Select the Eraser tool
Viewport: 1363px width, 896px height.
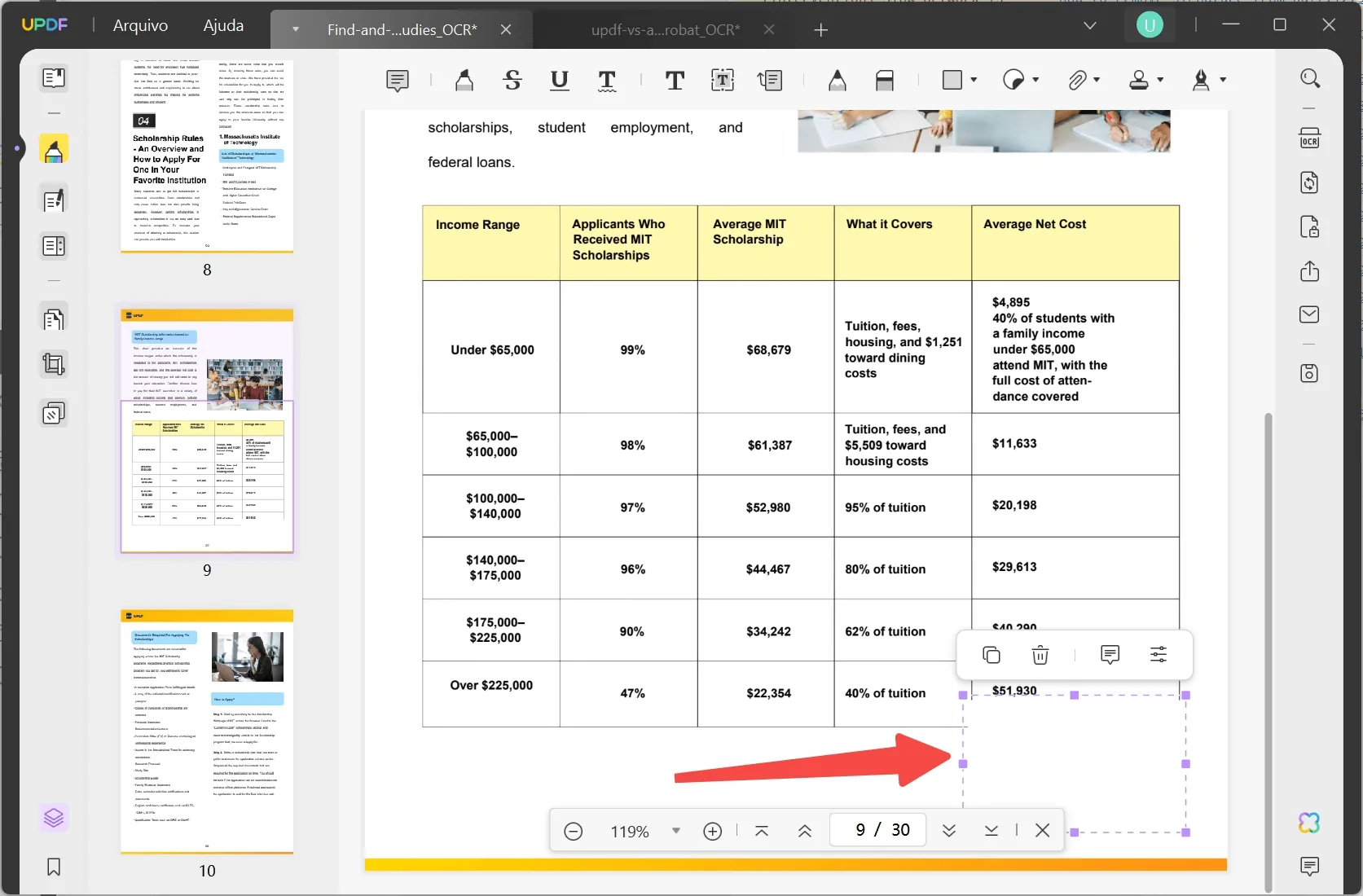tap(885, 80)
